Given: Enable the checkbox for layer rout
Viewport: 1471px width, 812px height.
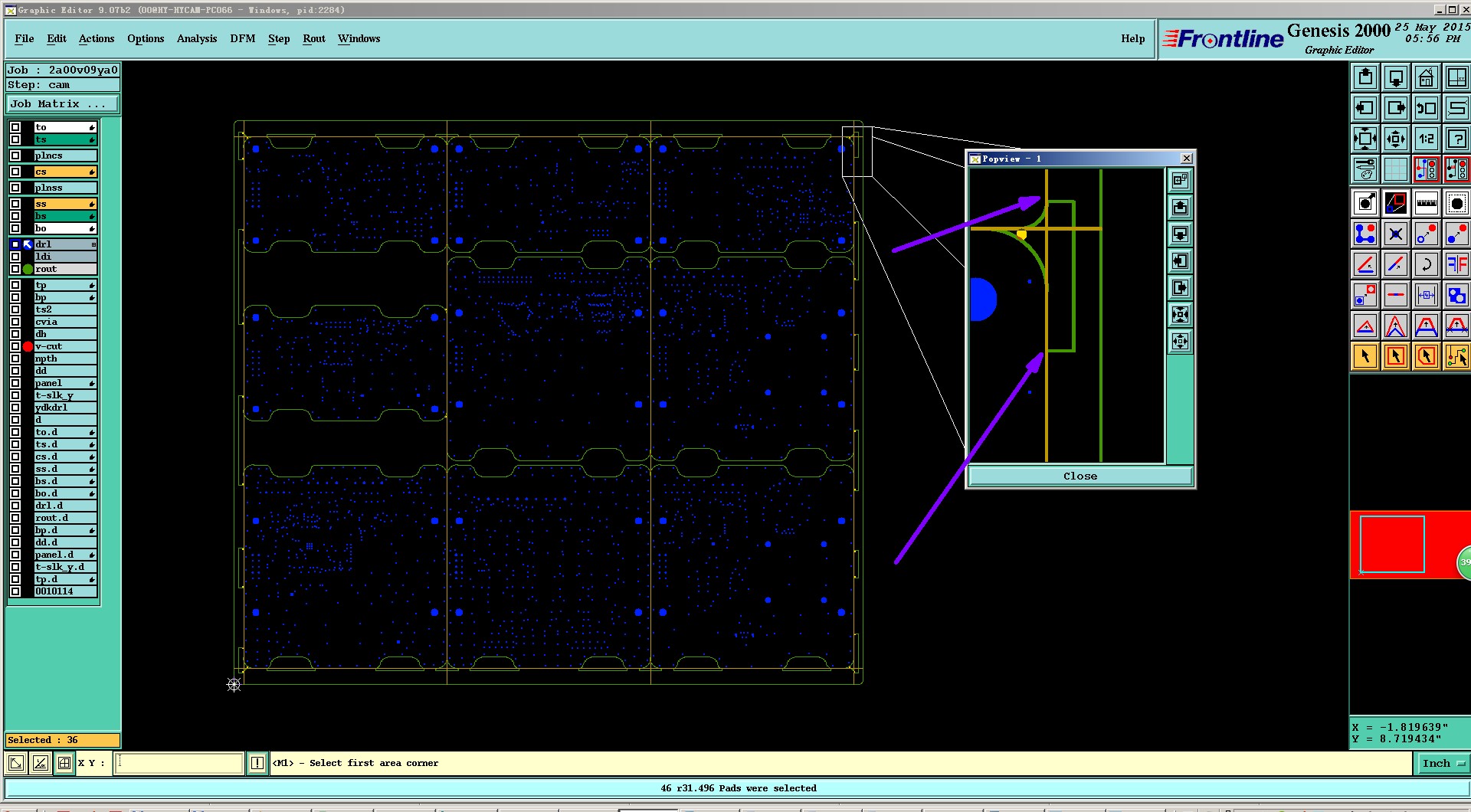Looking at the screenshot, I should coord(15,269).
